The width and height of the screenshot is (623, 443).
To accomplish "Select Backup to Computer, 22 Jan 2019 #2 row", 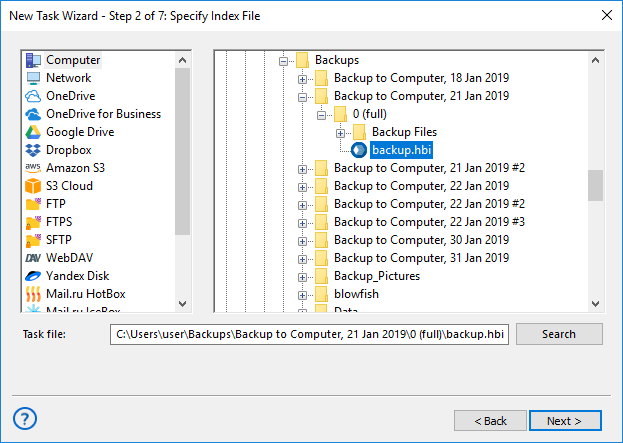I will [x=429, y=204].
